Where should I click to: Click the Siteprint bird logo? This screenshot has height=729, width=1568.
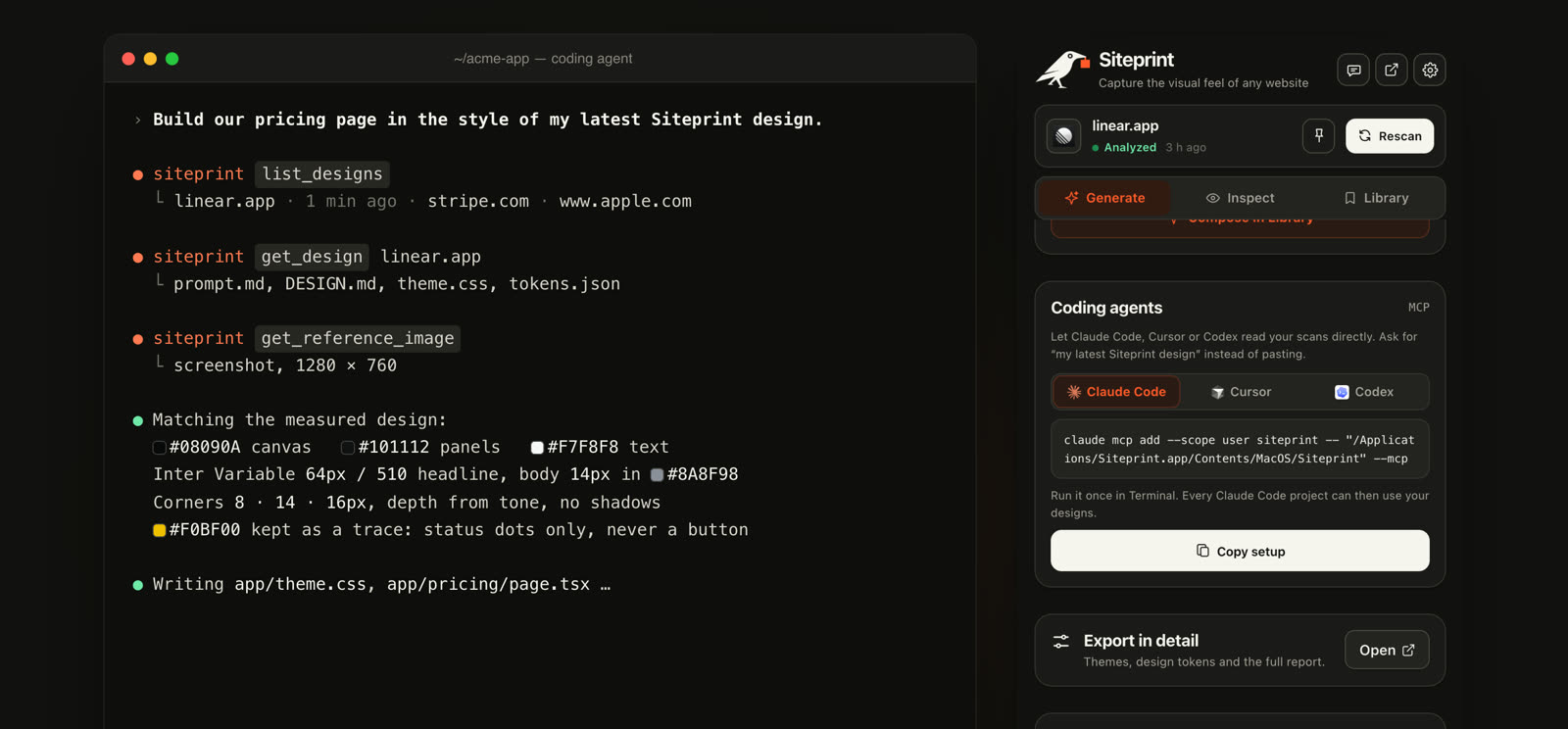1062,69
